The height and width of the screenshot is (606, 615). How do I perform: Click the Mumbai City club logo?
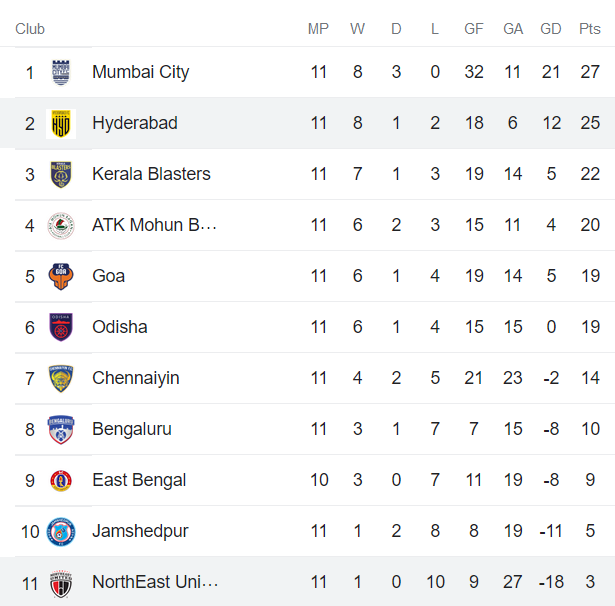pos(62,72)
